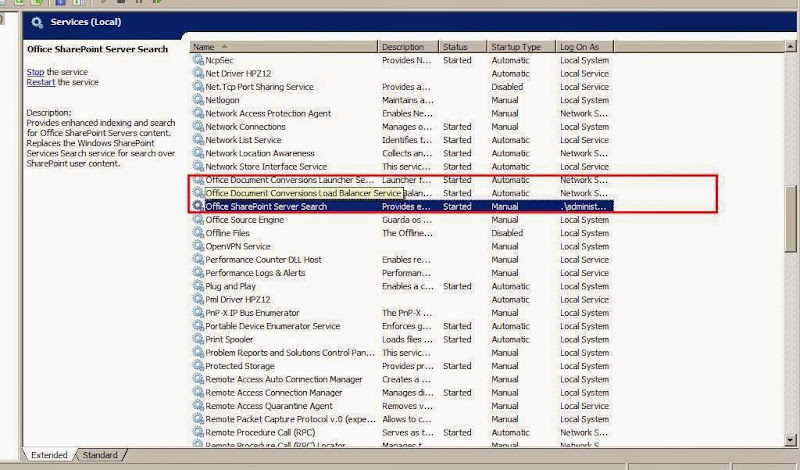Select the Network List Service gear icon
The height and width of the screenshot is (470, 800).
pyautogui.click(x=197, y=139)
